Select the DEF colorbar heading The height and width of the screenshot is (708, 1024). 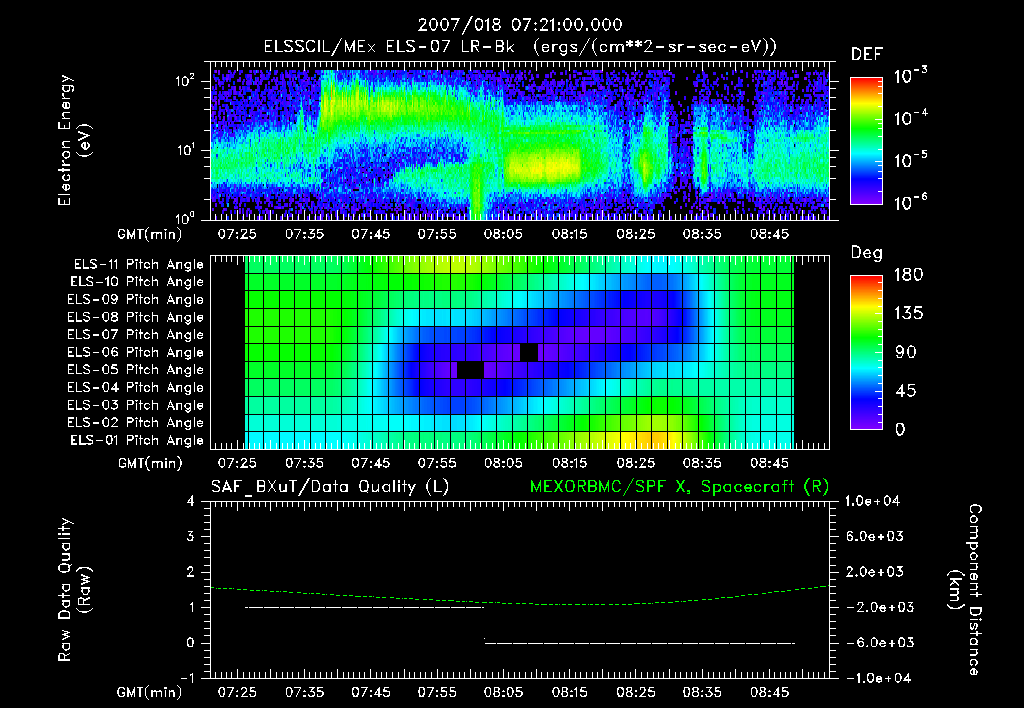(867, 55)
